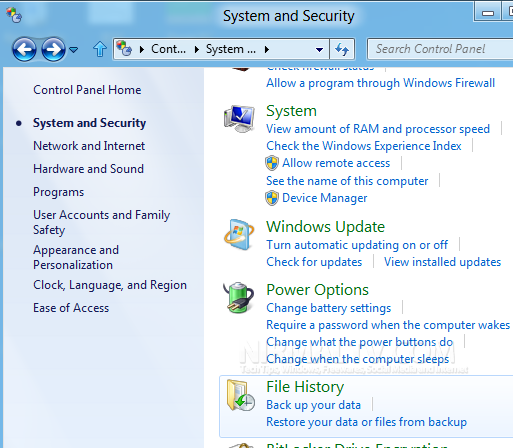
Task: Open Device Manager
Action: 325,198
